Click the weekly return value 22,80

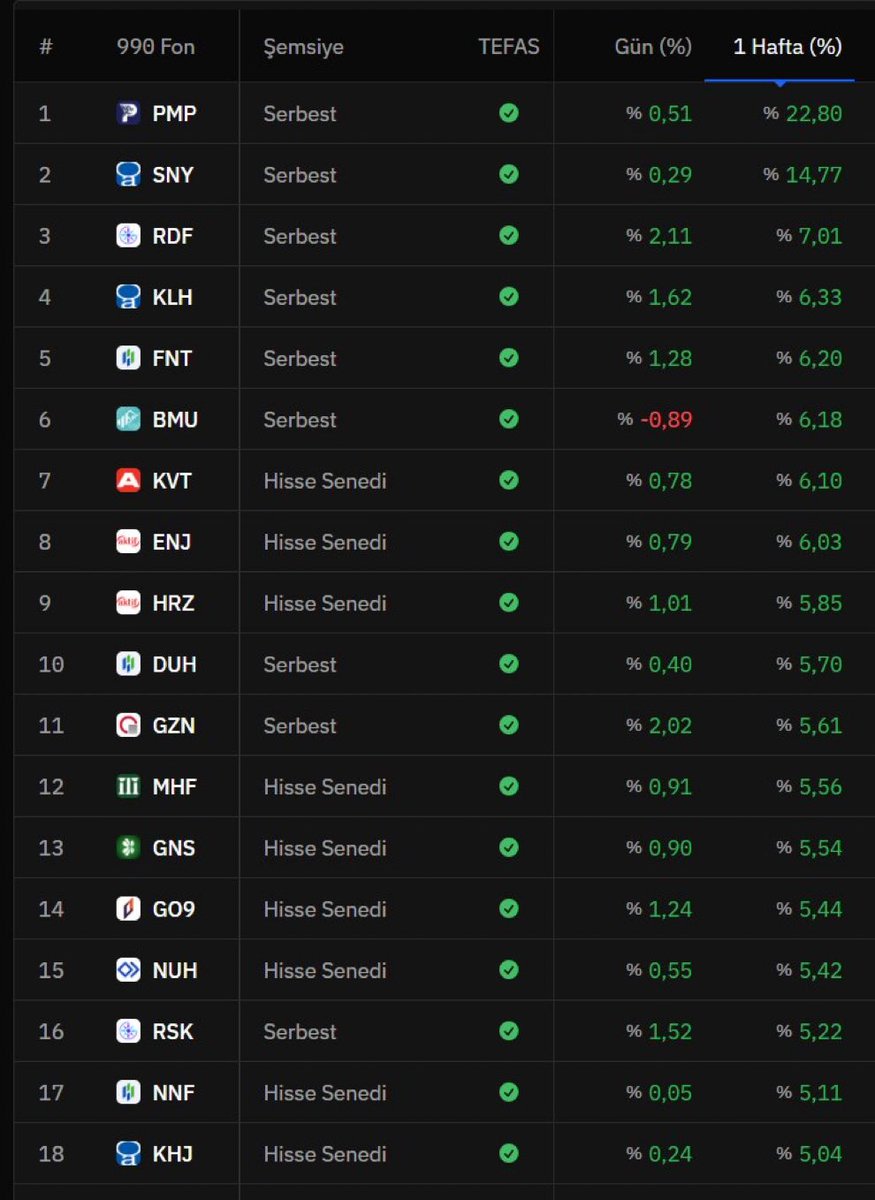coord(813,113)
